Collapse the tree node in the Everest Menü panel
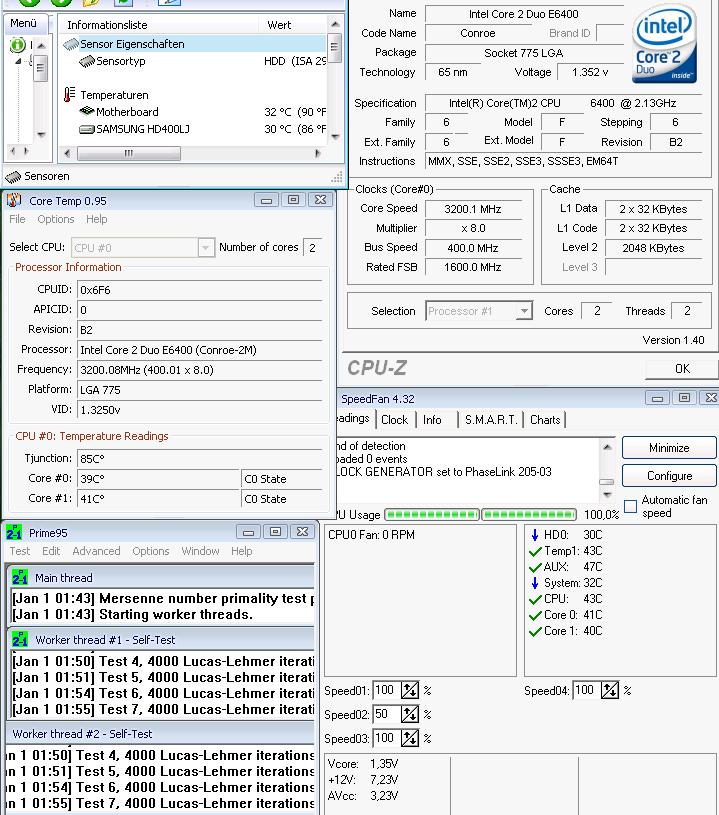 click(x=18, y=61)
